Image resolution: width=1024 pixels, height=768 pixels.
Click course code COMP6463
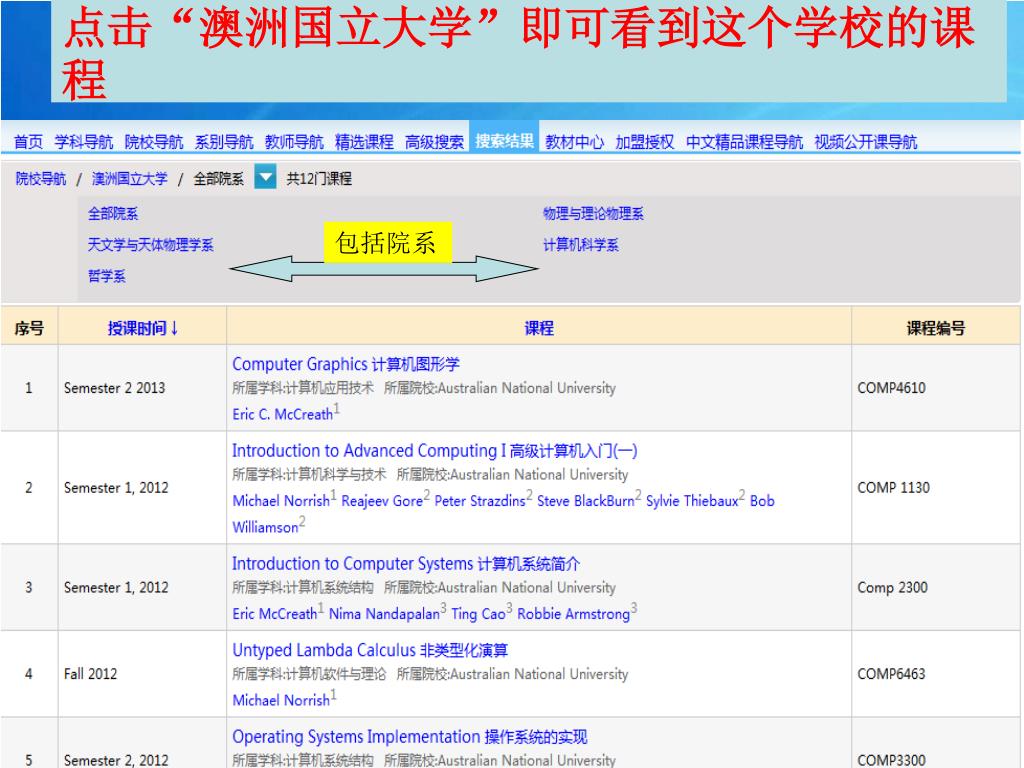tap(891, 674)
